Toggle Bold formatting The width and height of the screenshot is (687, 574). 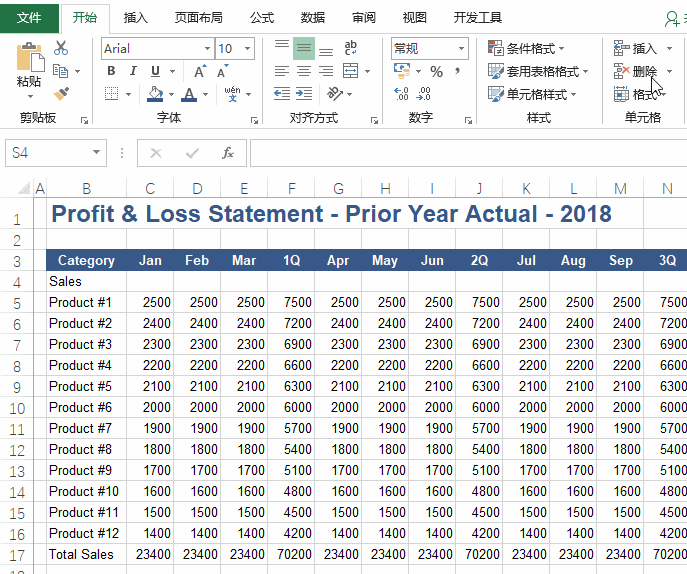pyautogui.click(x=111, y=71)
